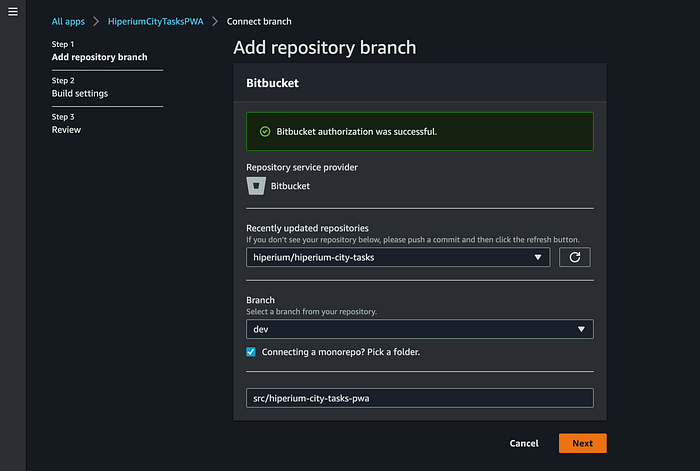This screenshot has height=471, width=700.
Task: Go to All apps breadcrumb link
Action: pos(68,21)
